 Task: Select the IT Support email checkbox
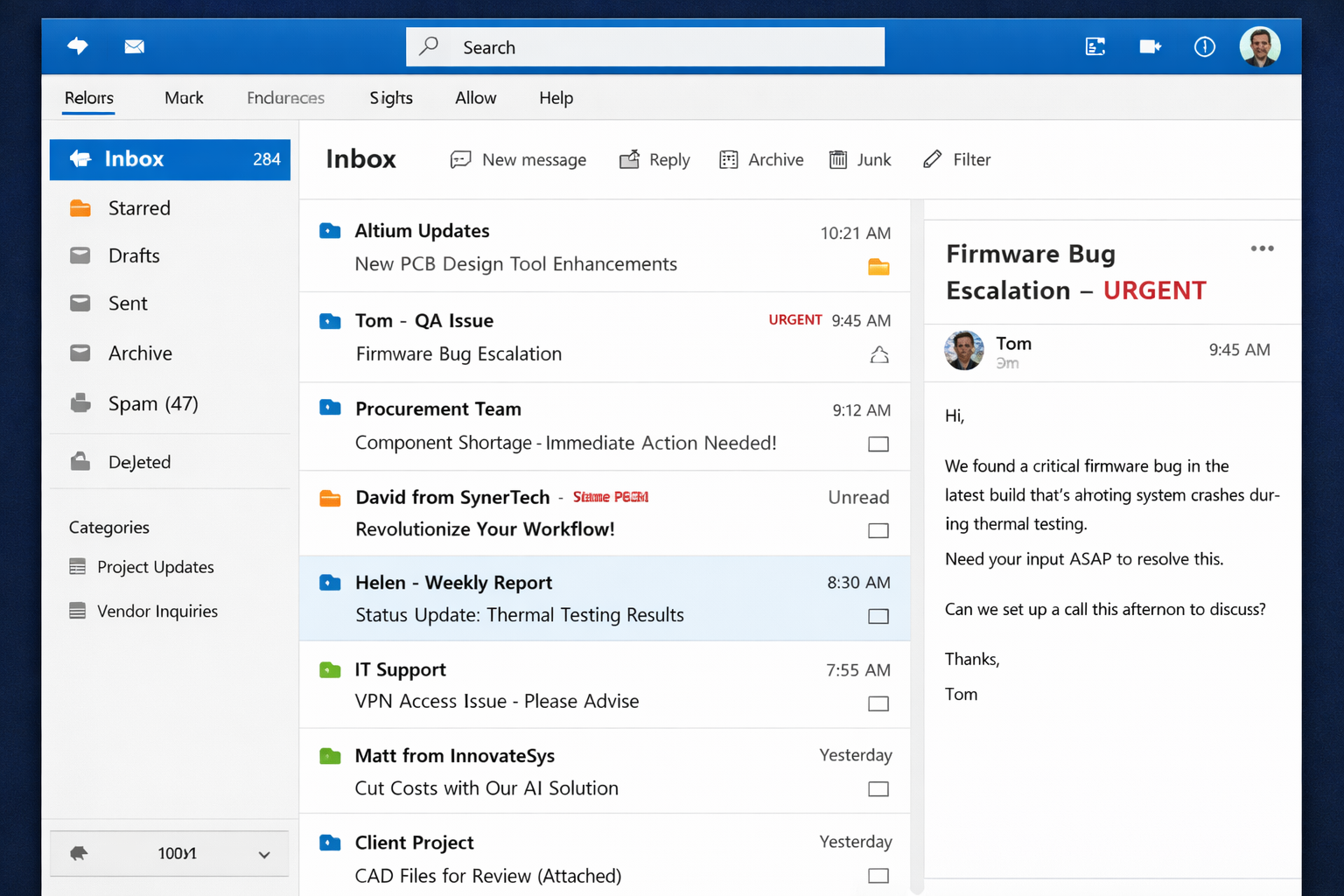tap(878, 703)
